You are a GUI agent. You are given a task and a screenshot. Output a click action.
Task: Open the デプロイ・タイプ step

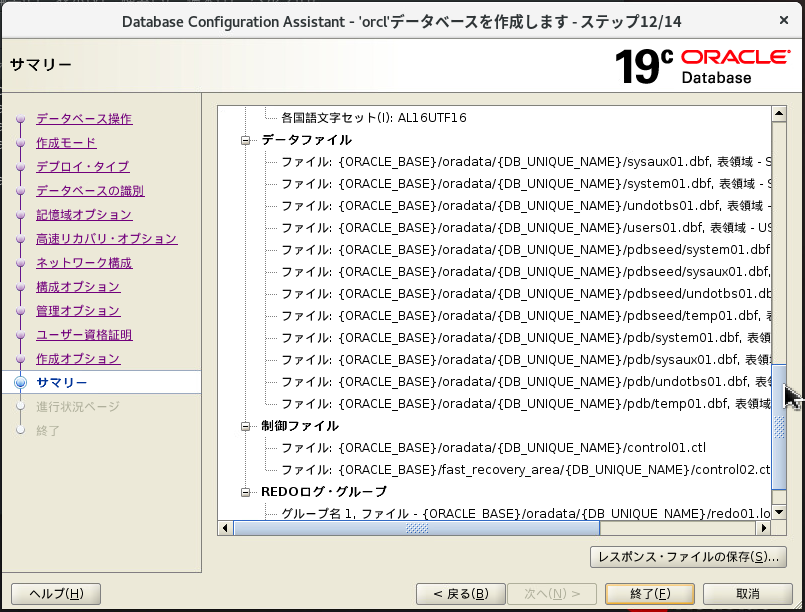click(83, 166)
